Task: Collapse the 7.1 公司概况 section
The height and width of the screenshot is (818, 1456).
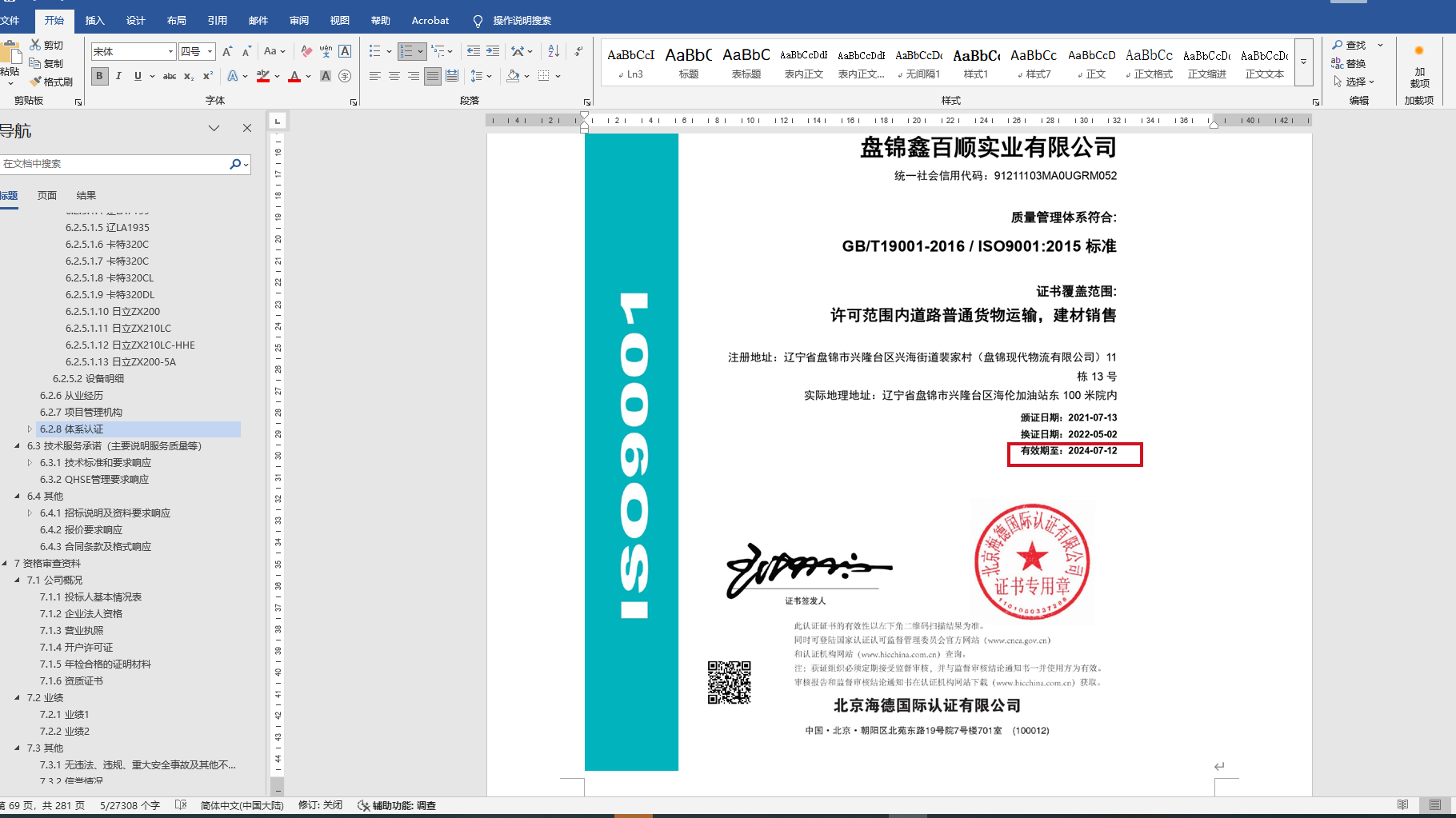Action: coord(17,581)
